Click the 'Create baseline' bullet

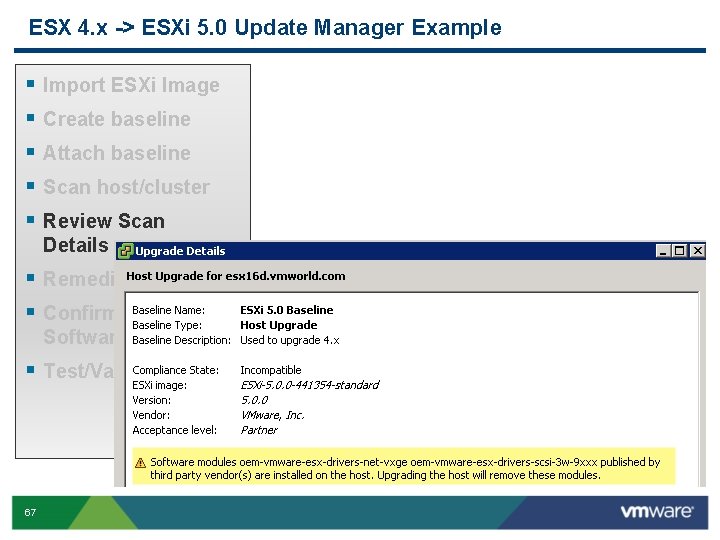point(117,119)
